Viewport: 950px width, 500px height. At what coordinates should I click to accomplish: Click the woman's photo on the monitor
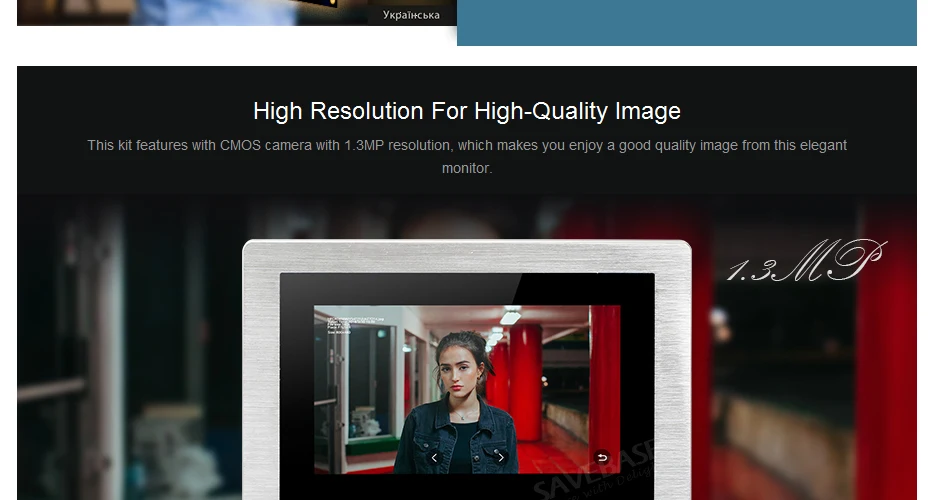[x=467, y=389]
